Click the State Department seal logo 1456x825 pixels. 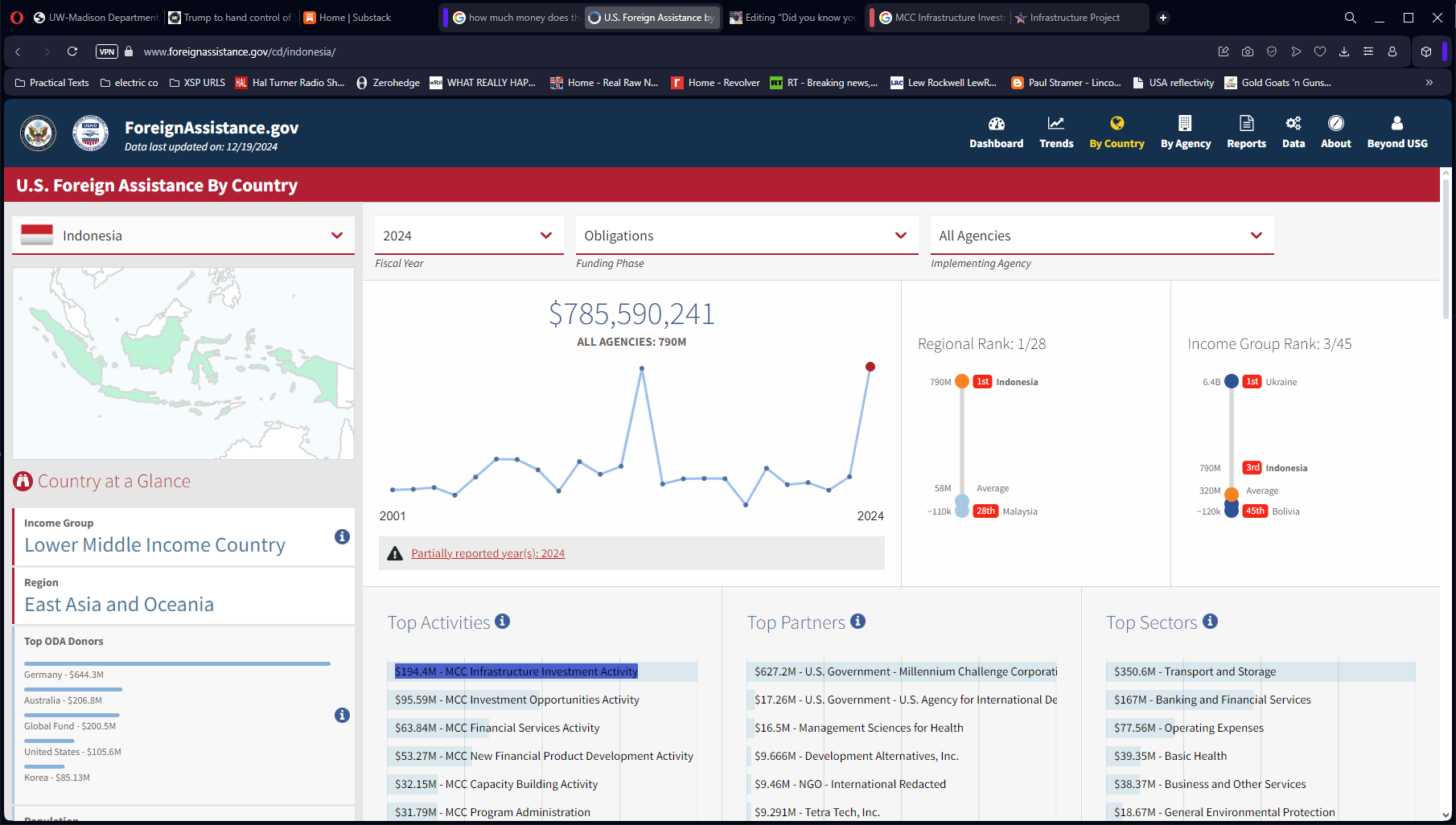coord(38,133)
